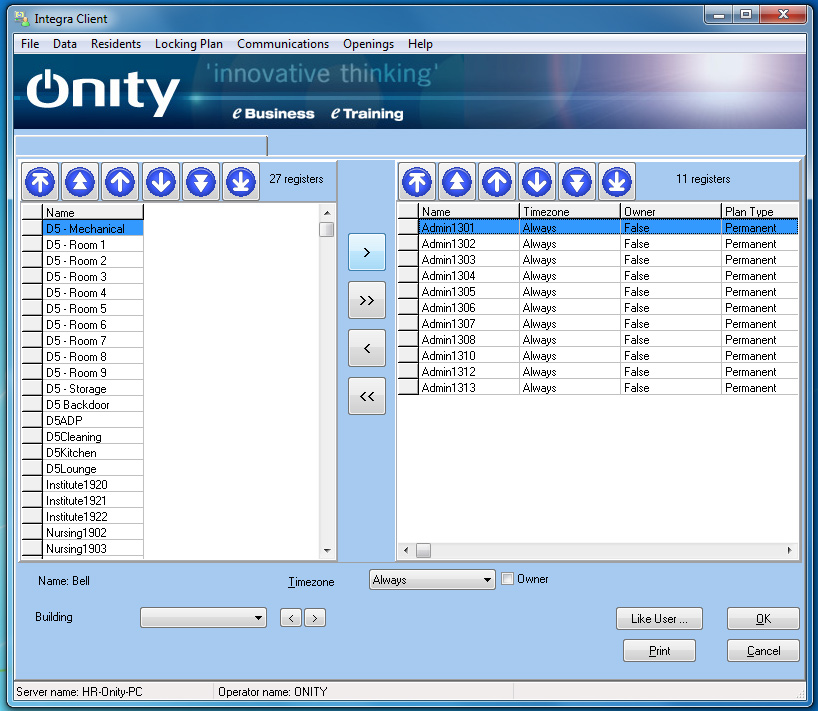Click the jump-to-first icon above the right list
The image size is (818, 711).
[x=417, y=181]
